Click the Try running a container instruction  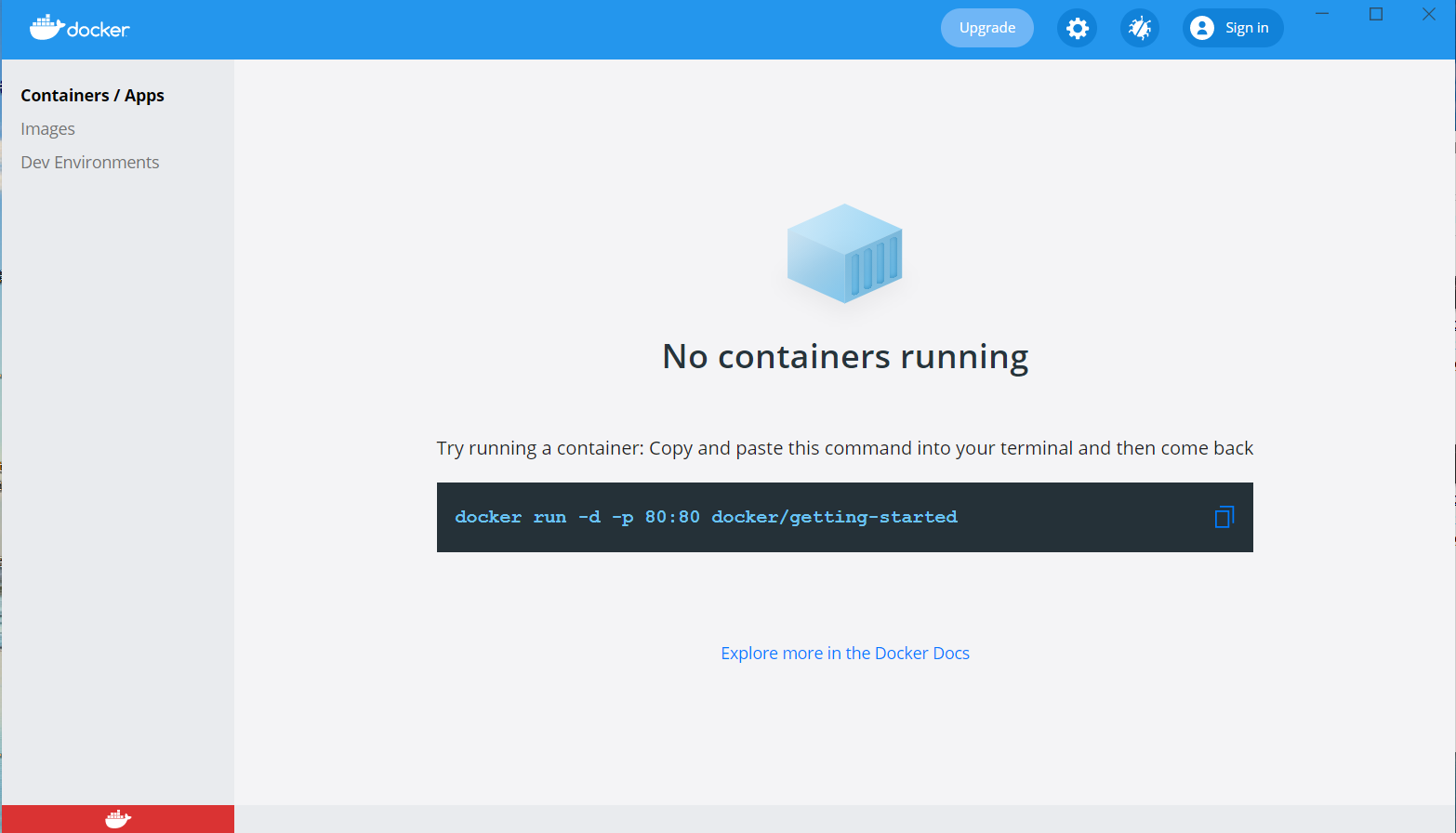[x=845, y=448]
